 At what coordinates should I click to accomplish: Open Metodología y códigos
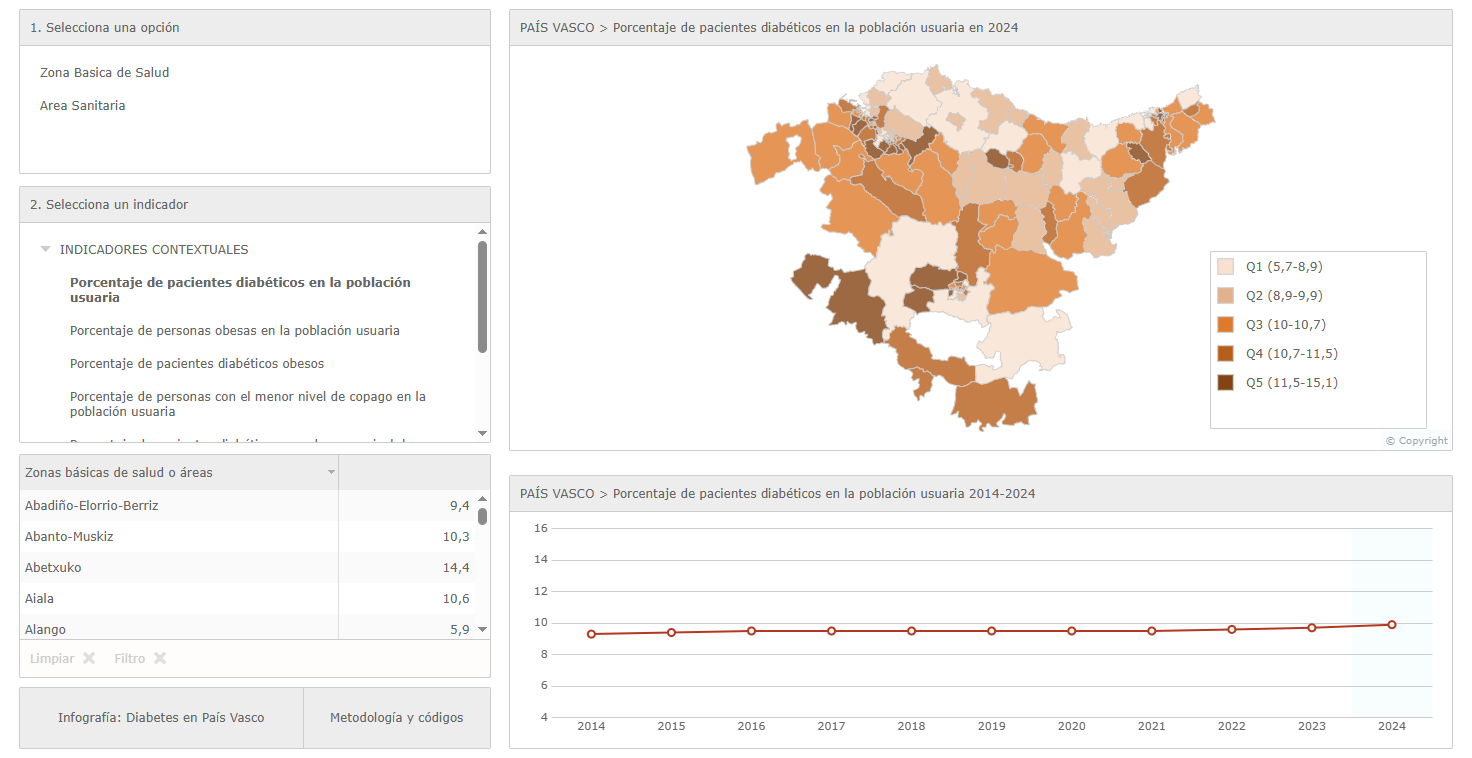tap(396, 718)
